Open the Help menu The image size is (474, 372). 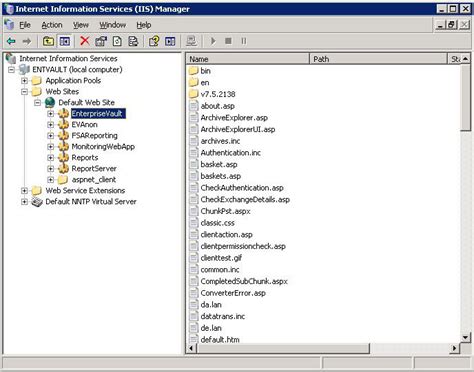click(x=144, y=25)
